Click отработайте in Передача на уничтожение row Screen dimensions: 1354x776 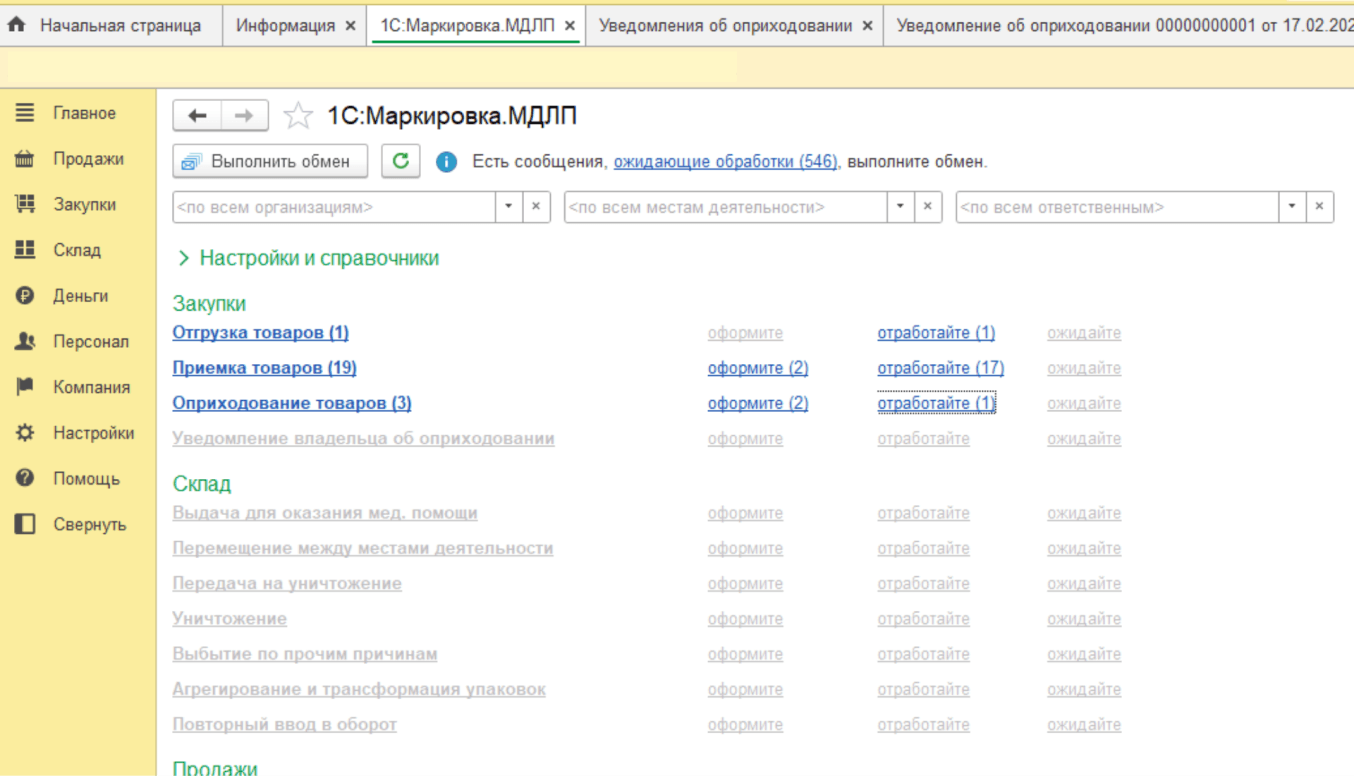pyautogui.click(x=923, y=583)
